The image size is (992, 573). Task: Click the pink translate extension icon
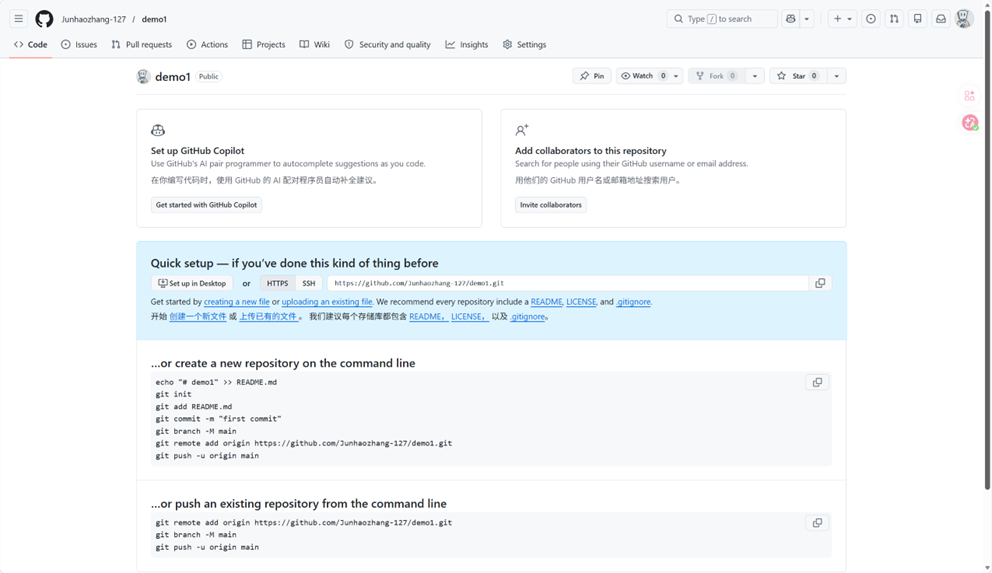click(970, 123)
